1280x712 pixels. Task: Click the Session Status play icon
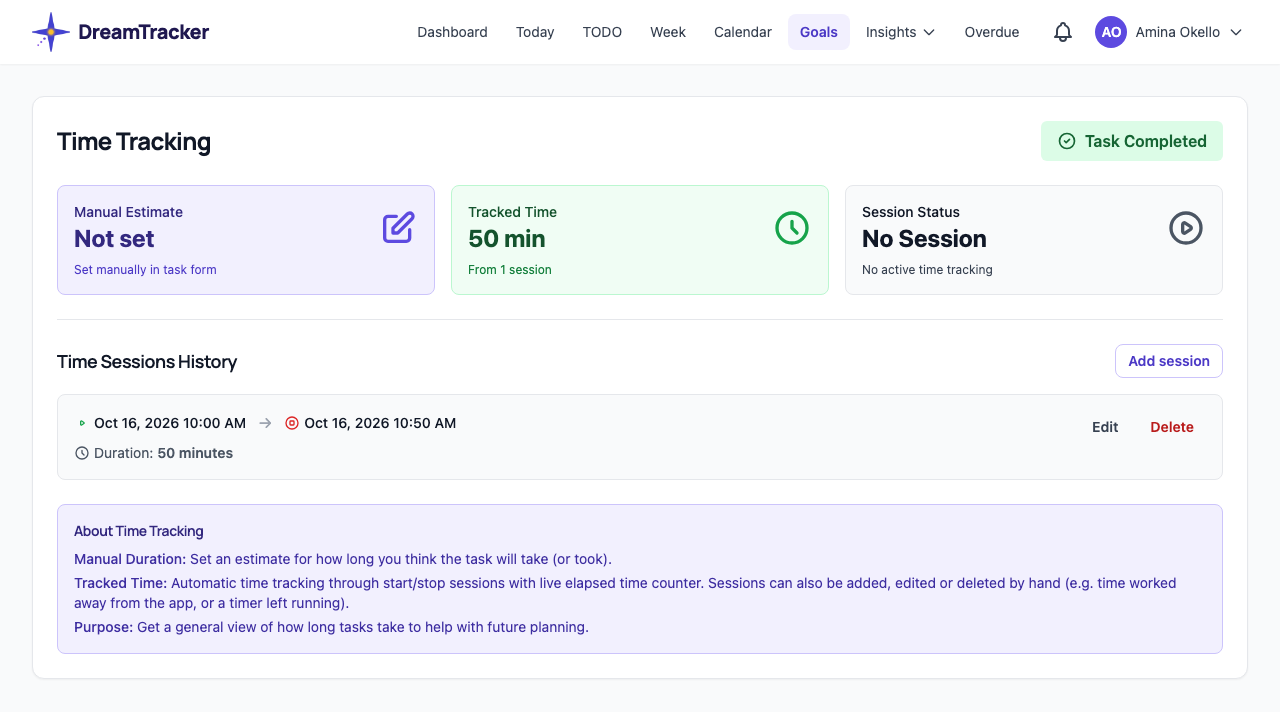click(1186, 228)
